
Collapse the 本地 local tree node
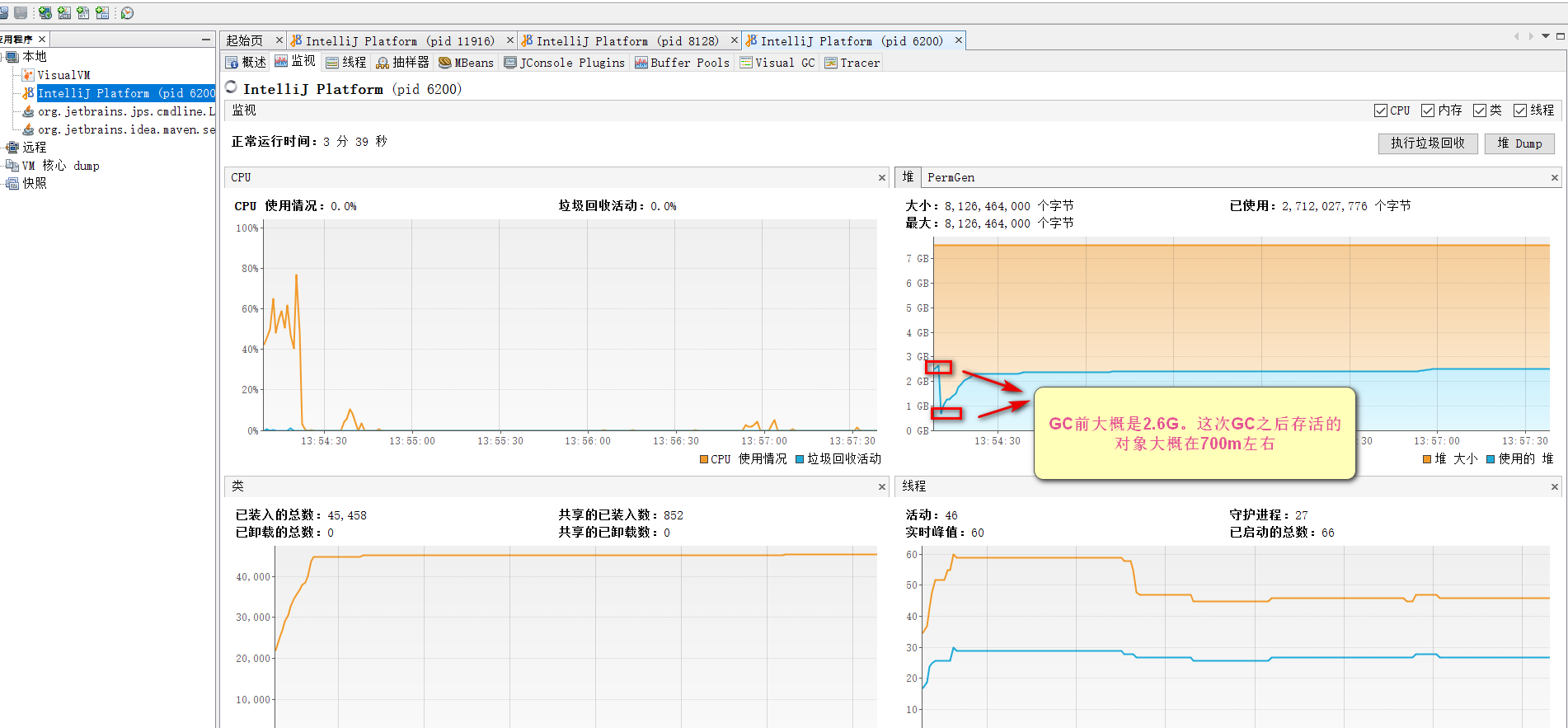2,57
